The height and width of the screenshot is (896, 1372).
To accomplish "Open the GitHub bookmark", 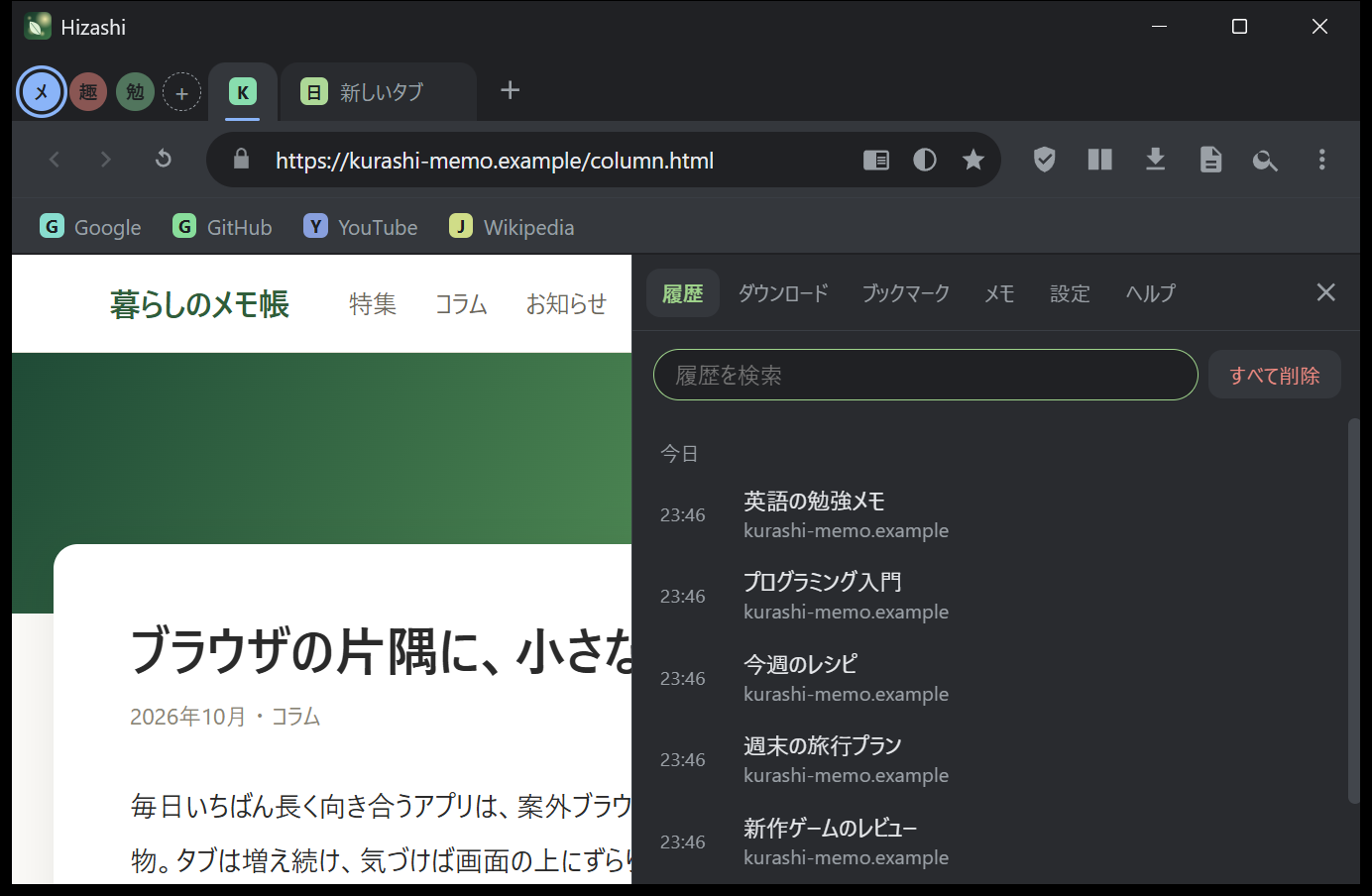I will click(x=223, y=227).
